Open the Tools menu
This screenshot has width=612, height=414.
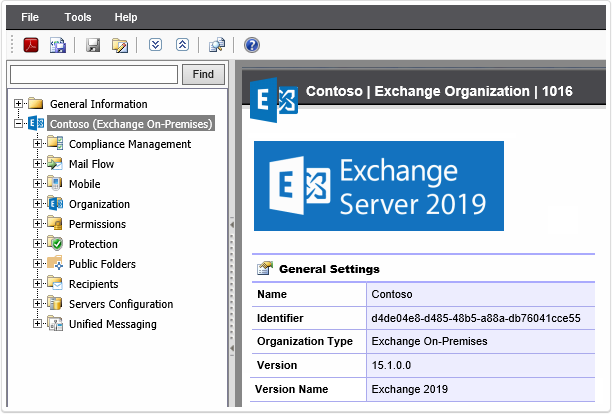tap(78, 17)
